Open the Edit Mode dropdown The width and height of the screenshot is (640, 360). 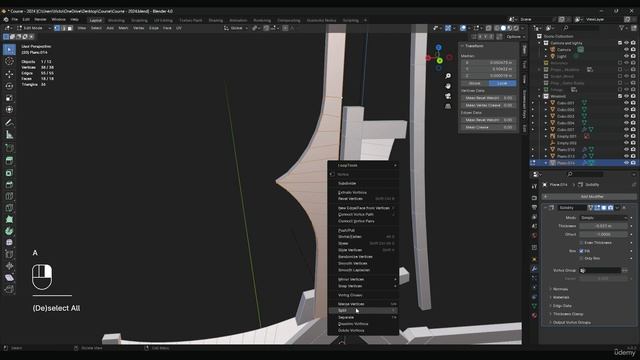pyautogui.click(x=34, y=28)
